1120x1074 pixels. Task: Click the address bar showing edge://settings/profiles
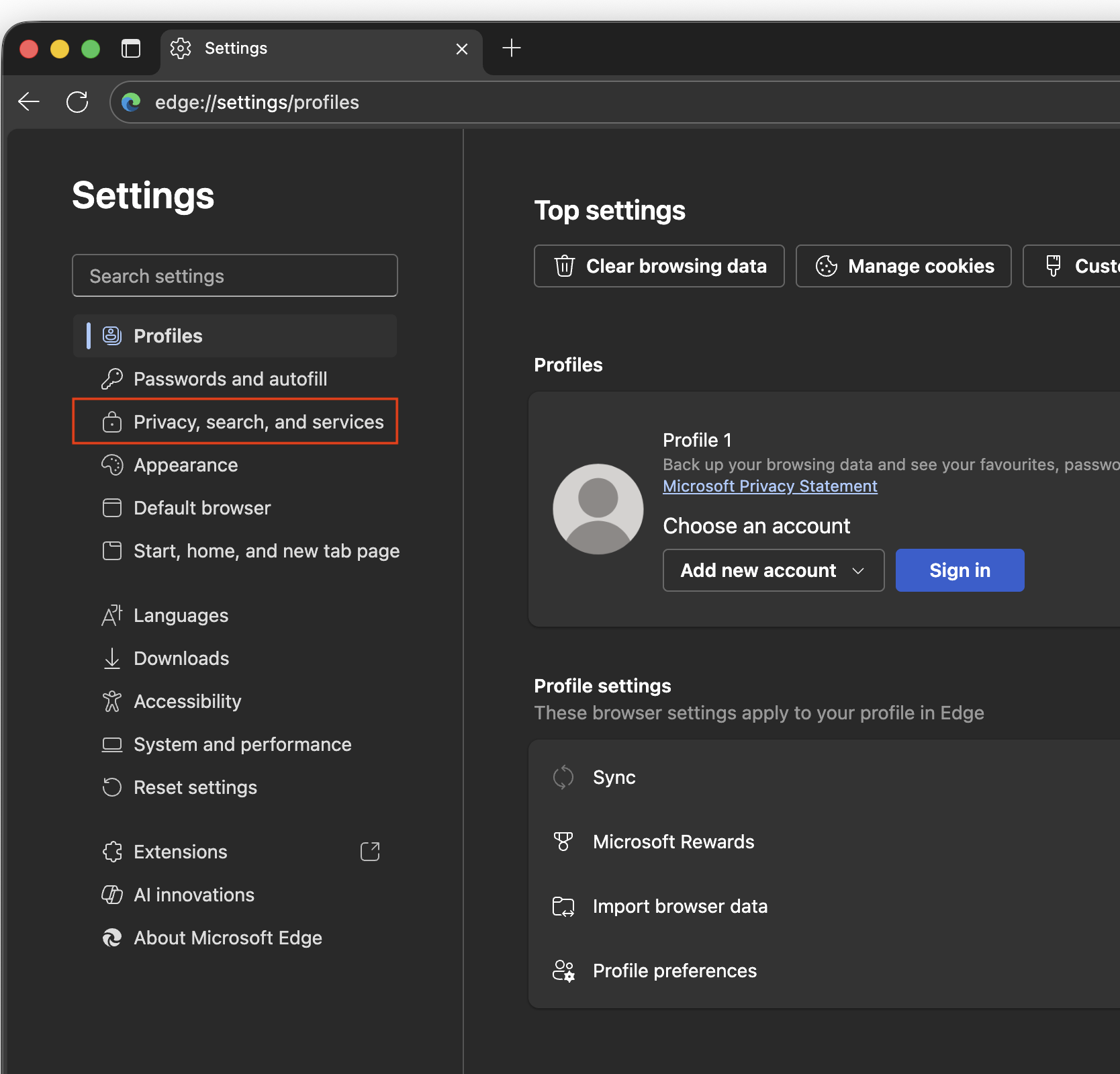click(615, 102)
